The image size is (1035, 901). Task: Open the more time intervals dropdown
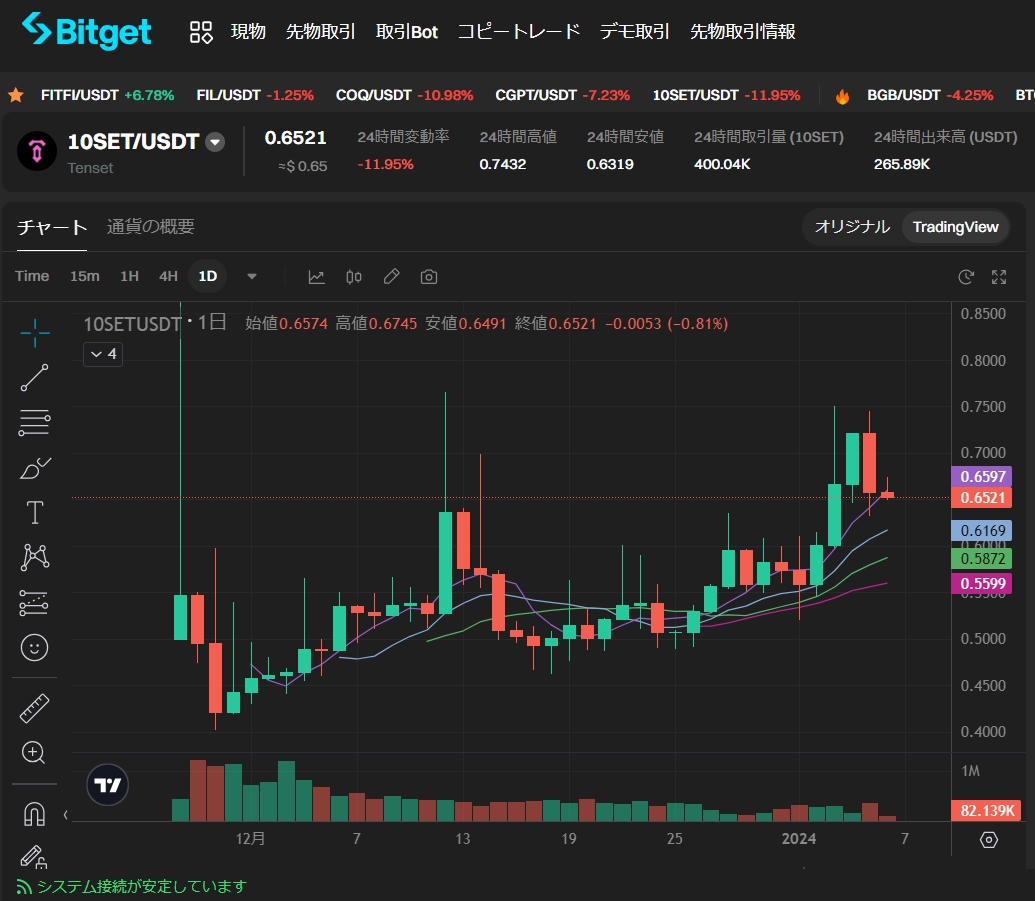coord(252,277)
